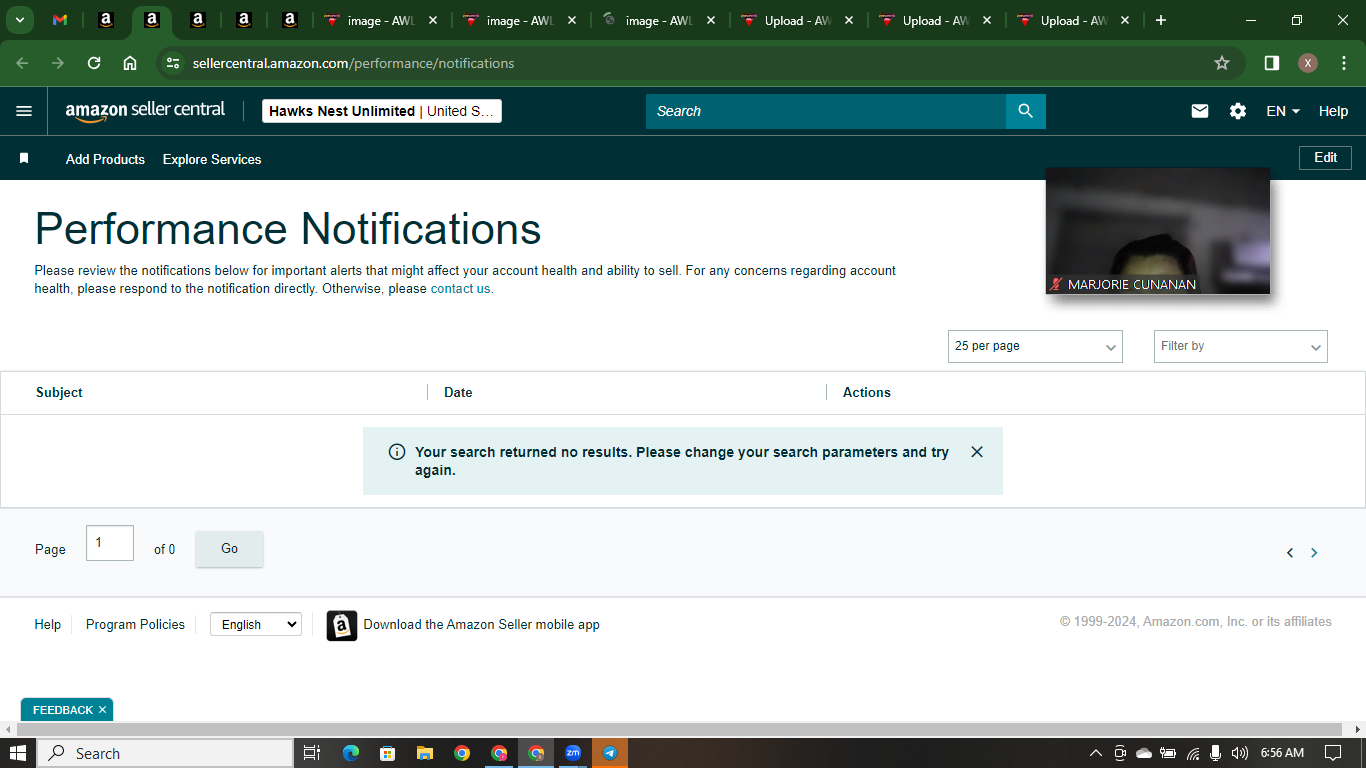The image size is (1366, 768).
Task: Click the Edit button
Action: click(x=1325, y=158)
